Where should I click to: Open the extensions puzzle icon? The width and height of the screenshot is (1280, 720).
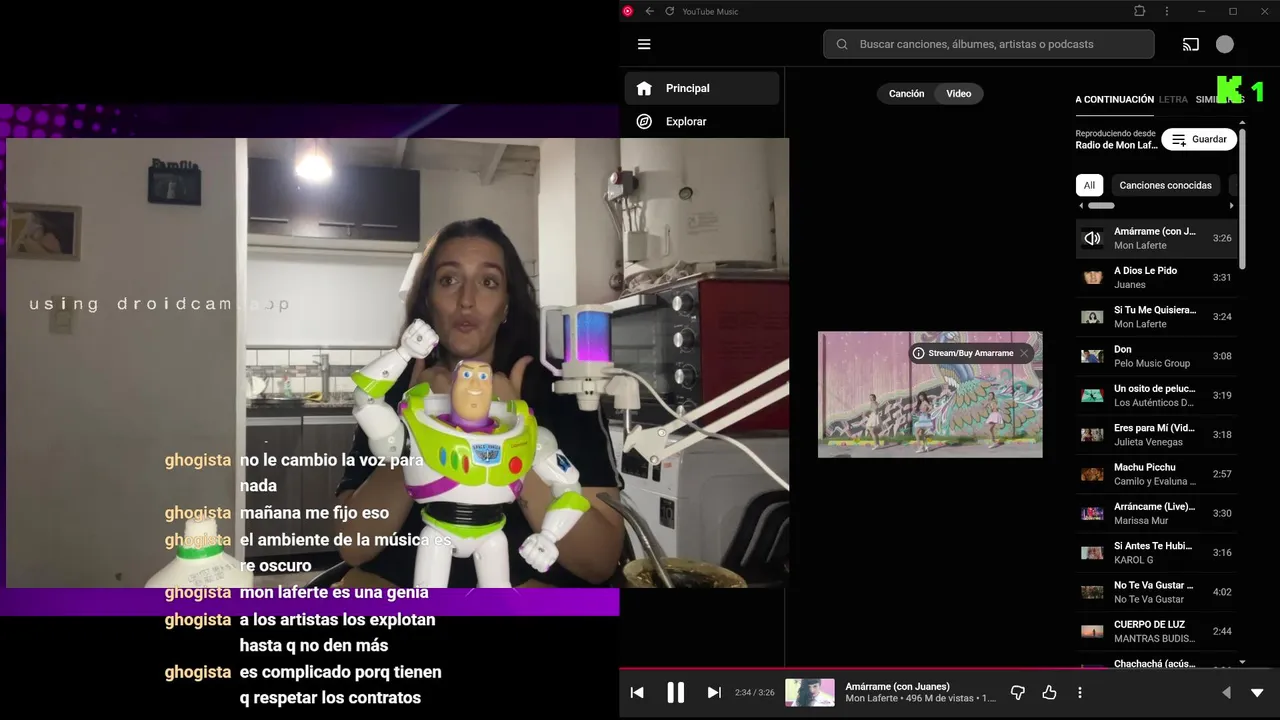1139,11
